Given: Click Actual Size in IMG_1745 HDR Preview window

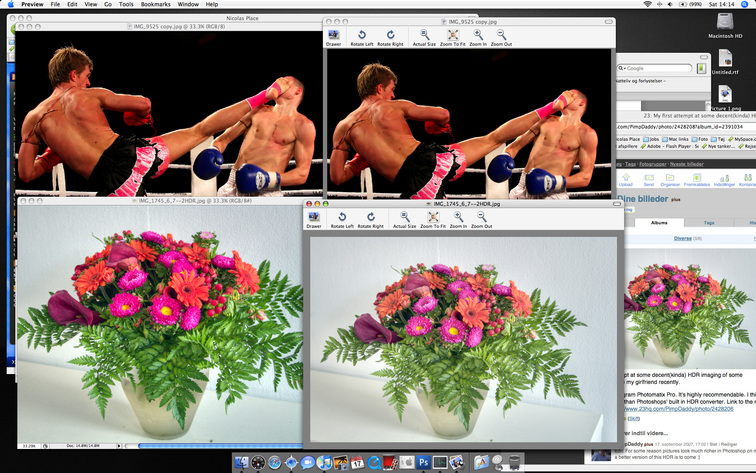Looking at the screenshot, I should click(x=405, y=220).
